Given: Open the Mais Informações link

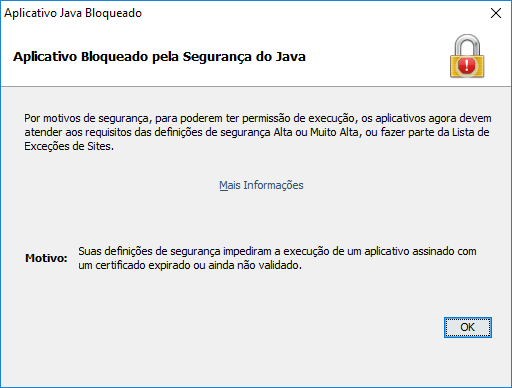Looking at the screenshot, I should pos(261,185).
